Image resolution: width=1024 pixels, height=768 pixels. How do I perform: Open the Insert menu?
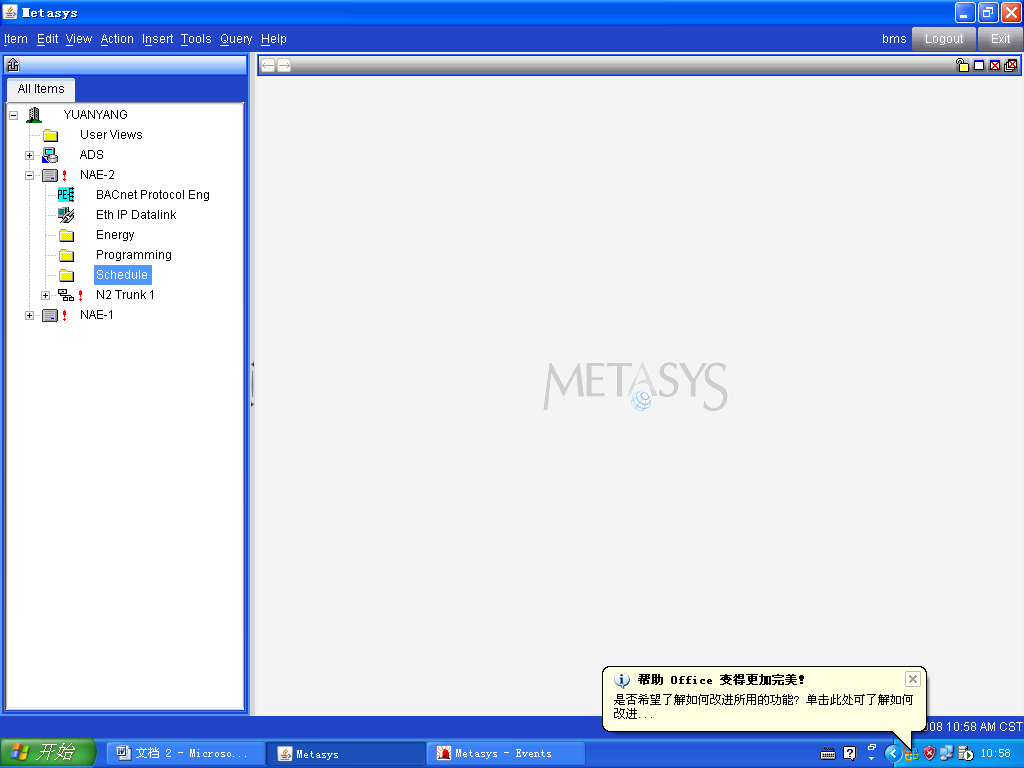[x=157, y=39]
